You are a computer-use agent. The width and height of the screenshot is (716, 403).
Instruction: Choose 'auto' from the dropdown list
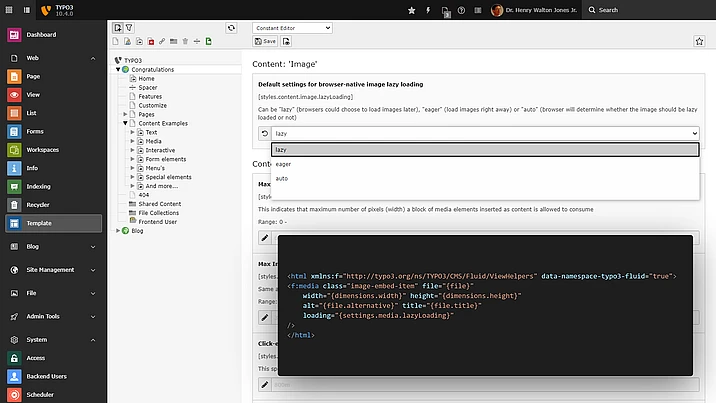pyautogui.click(x=282, y=178)
